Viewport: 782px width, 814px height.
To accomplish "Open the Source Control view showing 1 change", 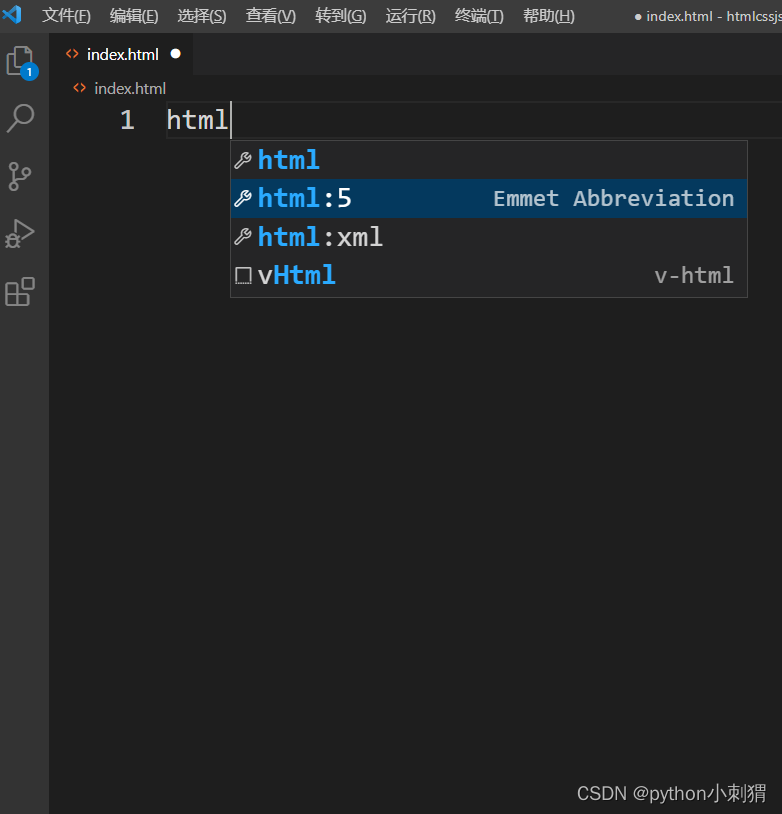I will coord(20,176).
